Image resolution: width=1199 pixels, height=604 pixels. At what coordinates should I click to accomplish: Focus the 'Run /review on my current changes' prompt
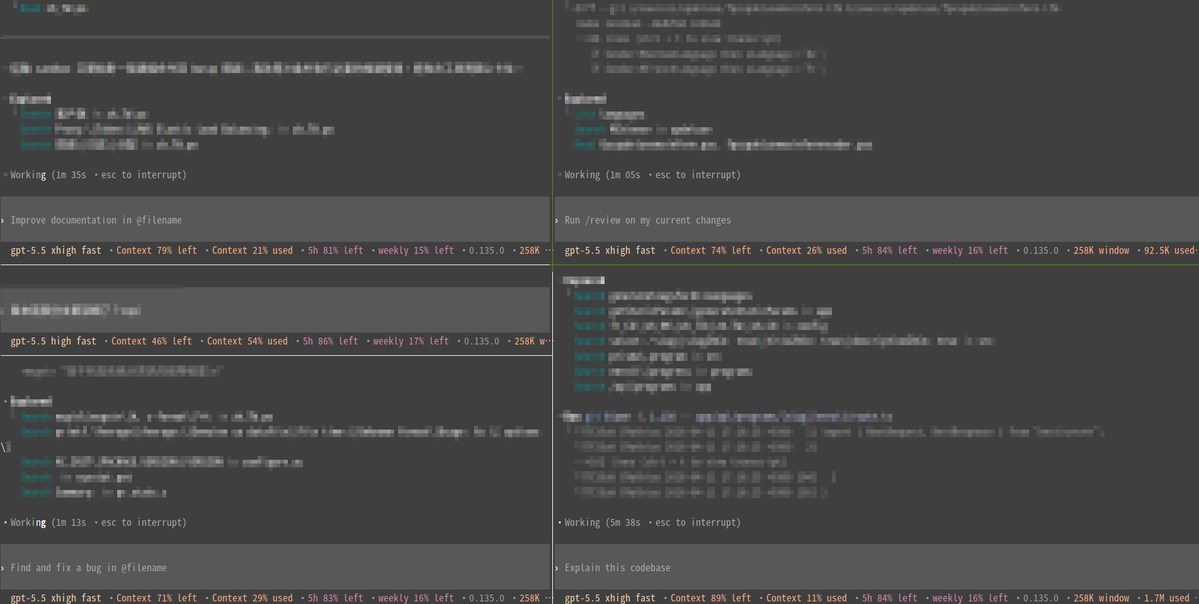click(876, 220)
